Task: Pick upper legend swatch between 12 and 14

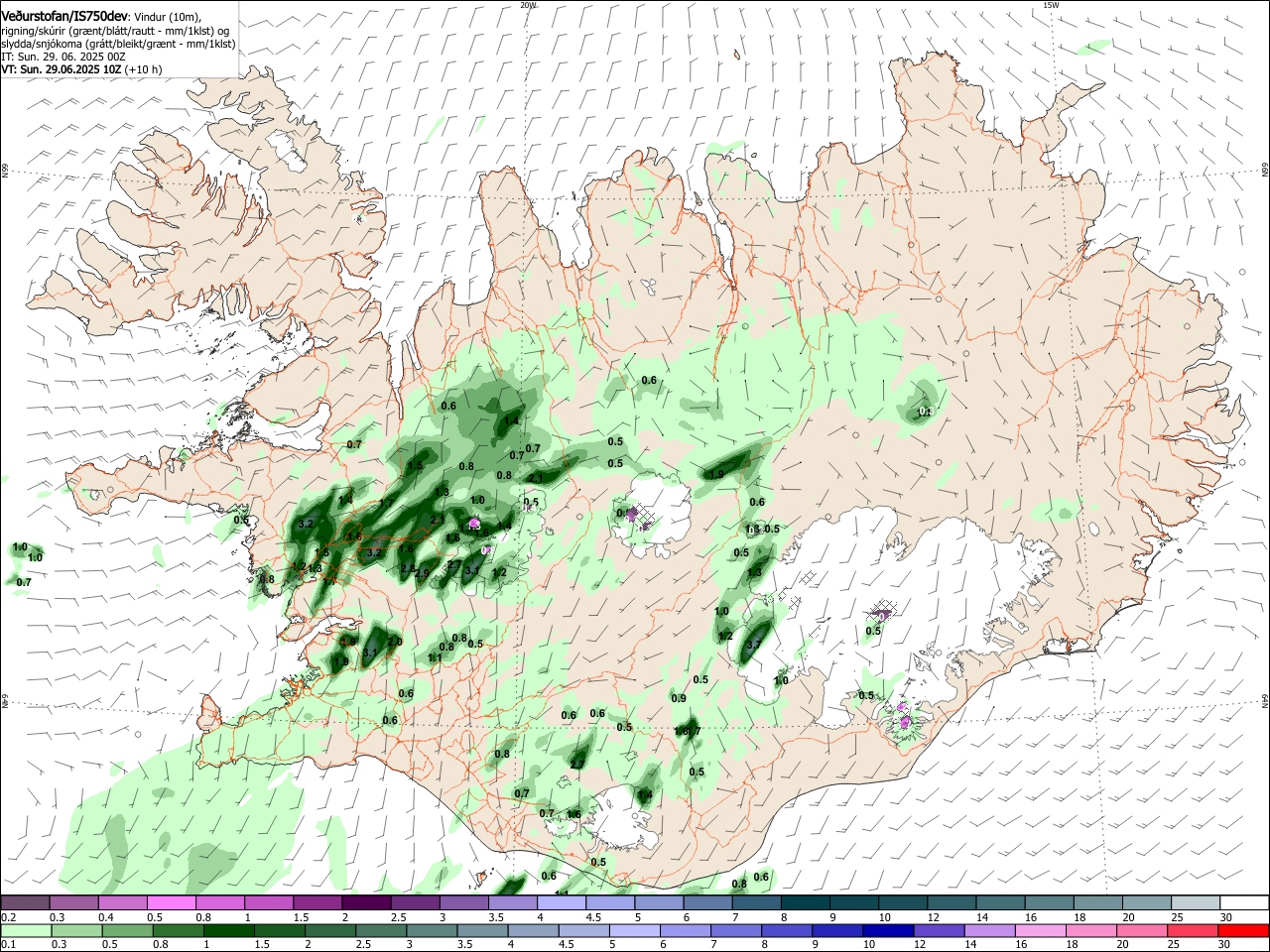Action: pyautogui.click(x=950, y=903)
